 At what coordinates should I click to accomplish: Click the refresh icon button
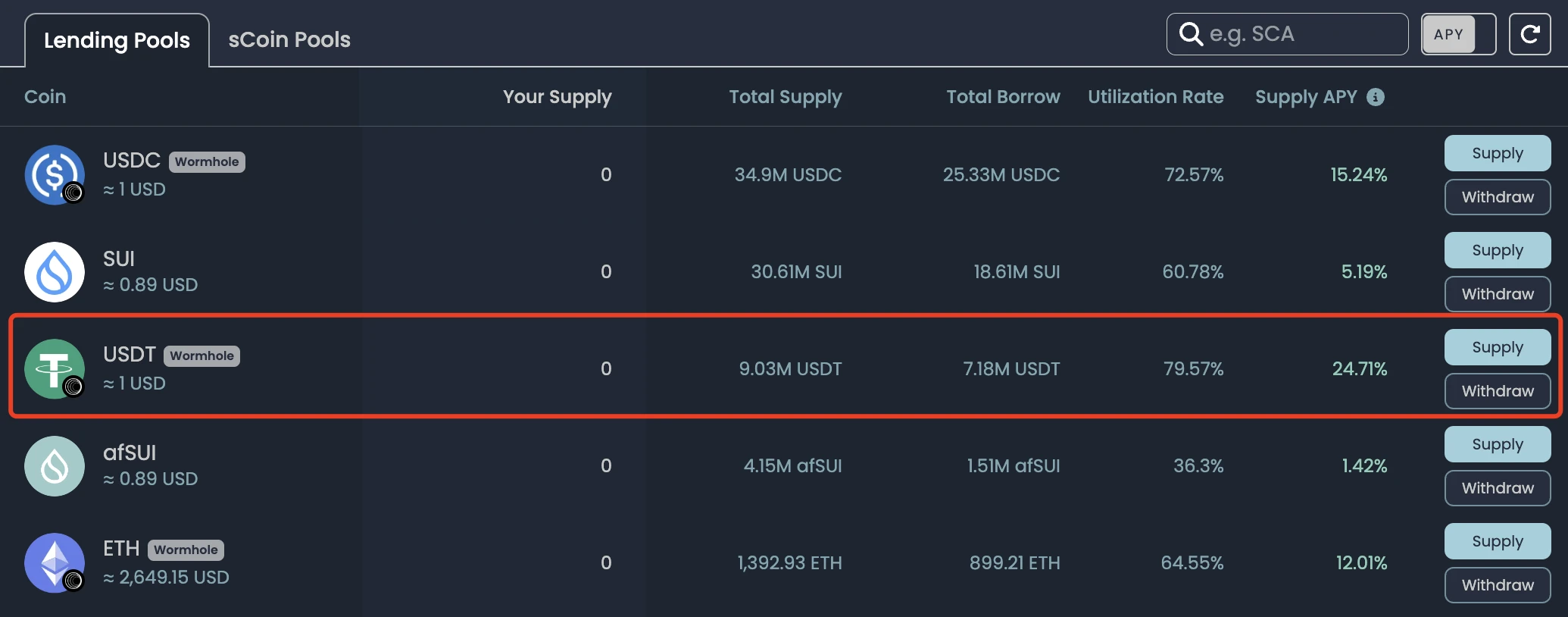tap(1529, 34)
